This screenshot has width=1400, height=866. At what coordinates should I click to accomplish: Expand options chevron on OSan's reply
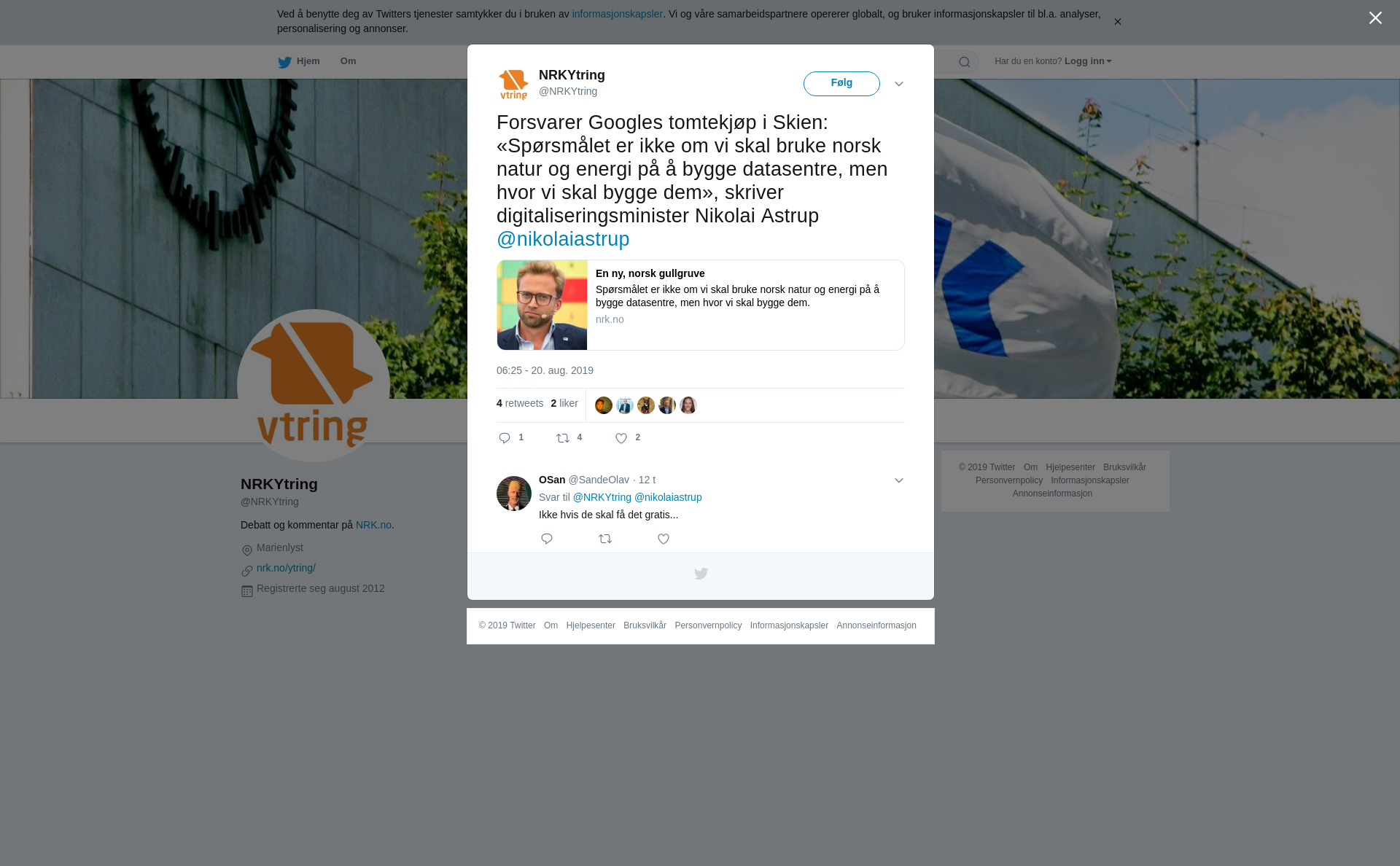pyautogui.click(x=899, y=480)
